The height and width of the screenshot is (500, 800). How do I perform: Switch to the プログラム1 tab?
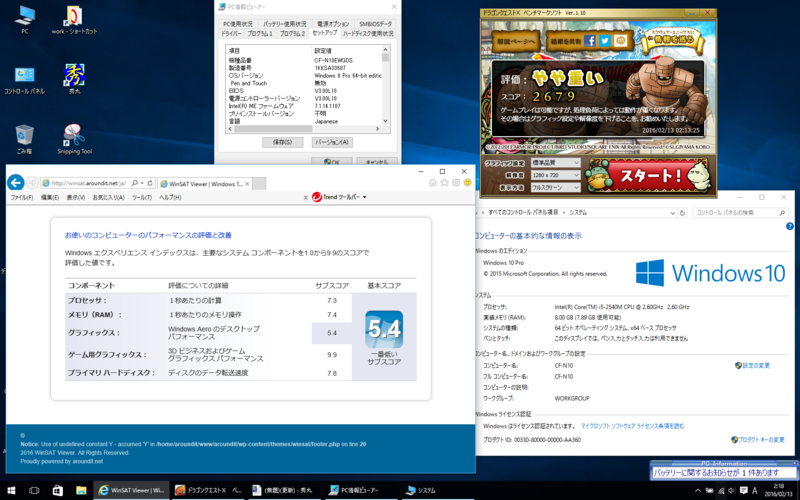pyautogui.click(x=260, y=34)
